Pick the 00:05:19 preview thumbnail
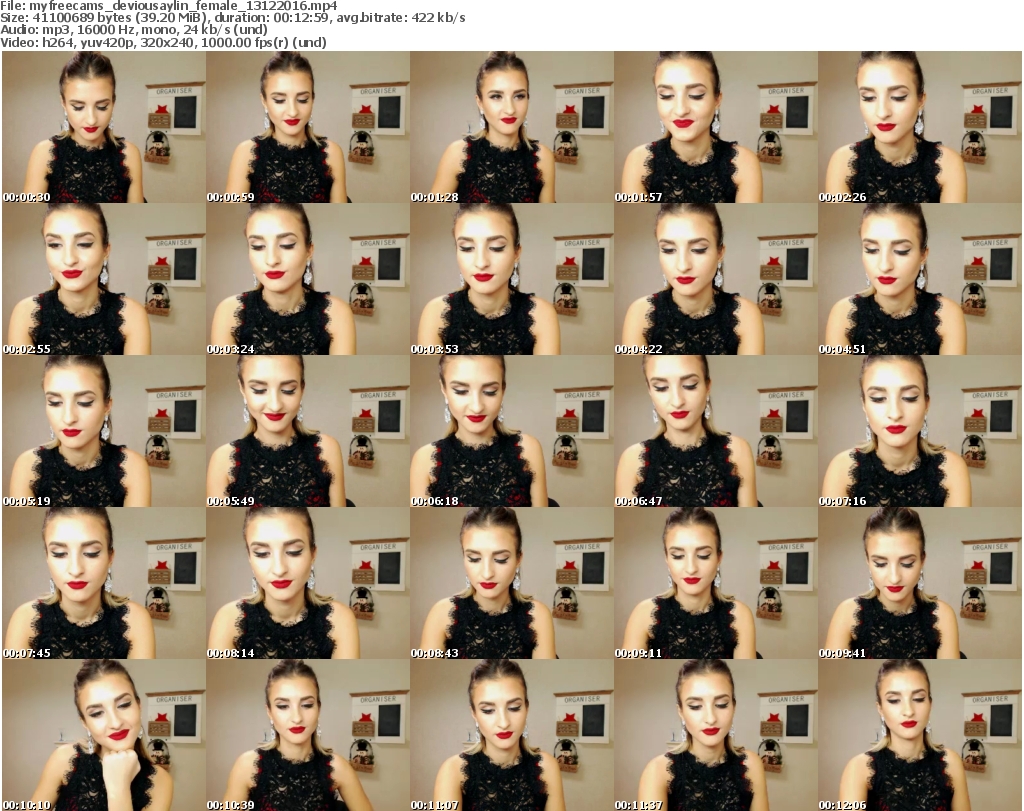1024x811 pixels. pyautogui.click(x=103, y=431)
